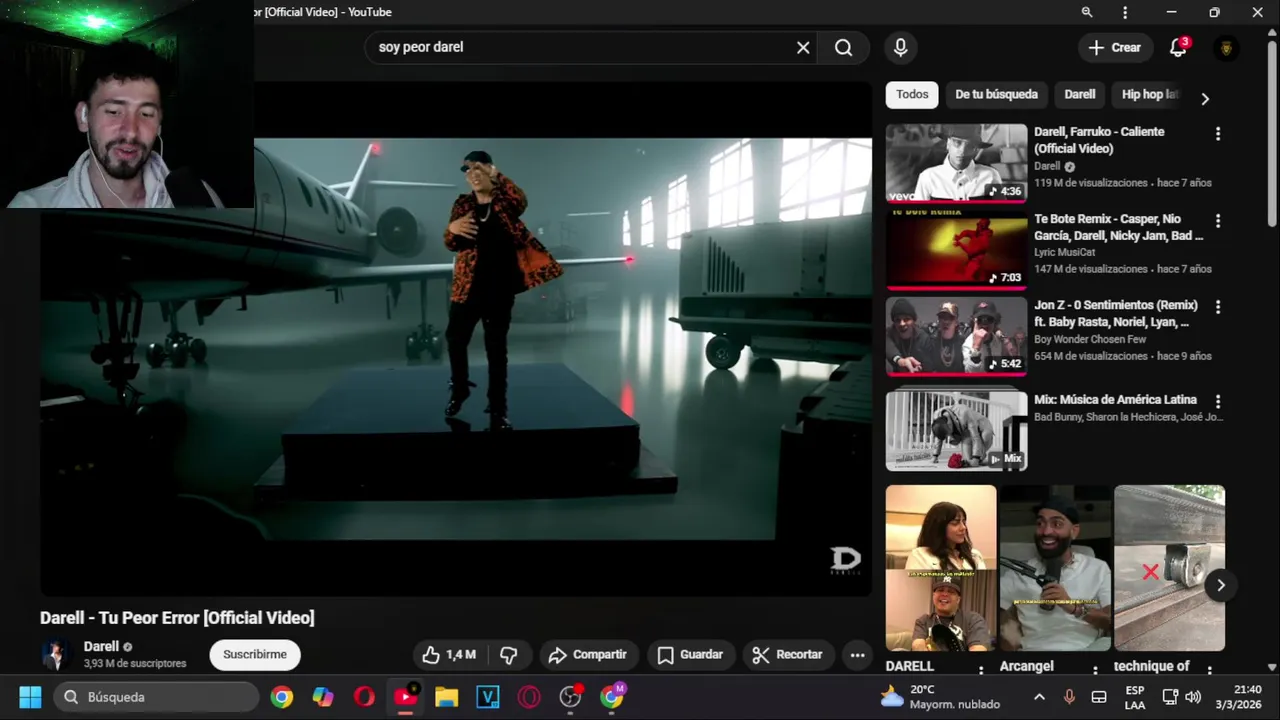The image size is (1280, 720).
Task: Open options for Arcangel short
Action: click(1095, 670)
